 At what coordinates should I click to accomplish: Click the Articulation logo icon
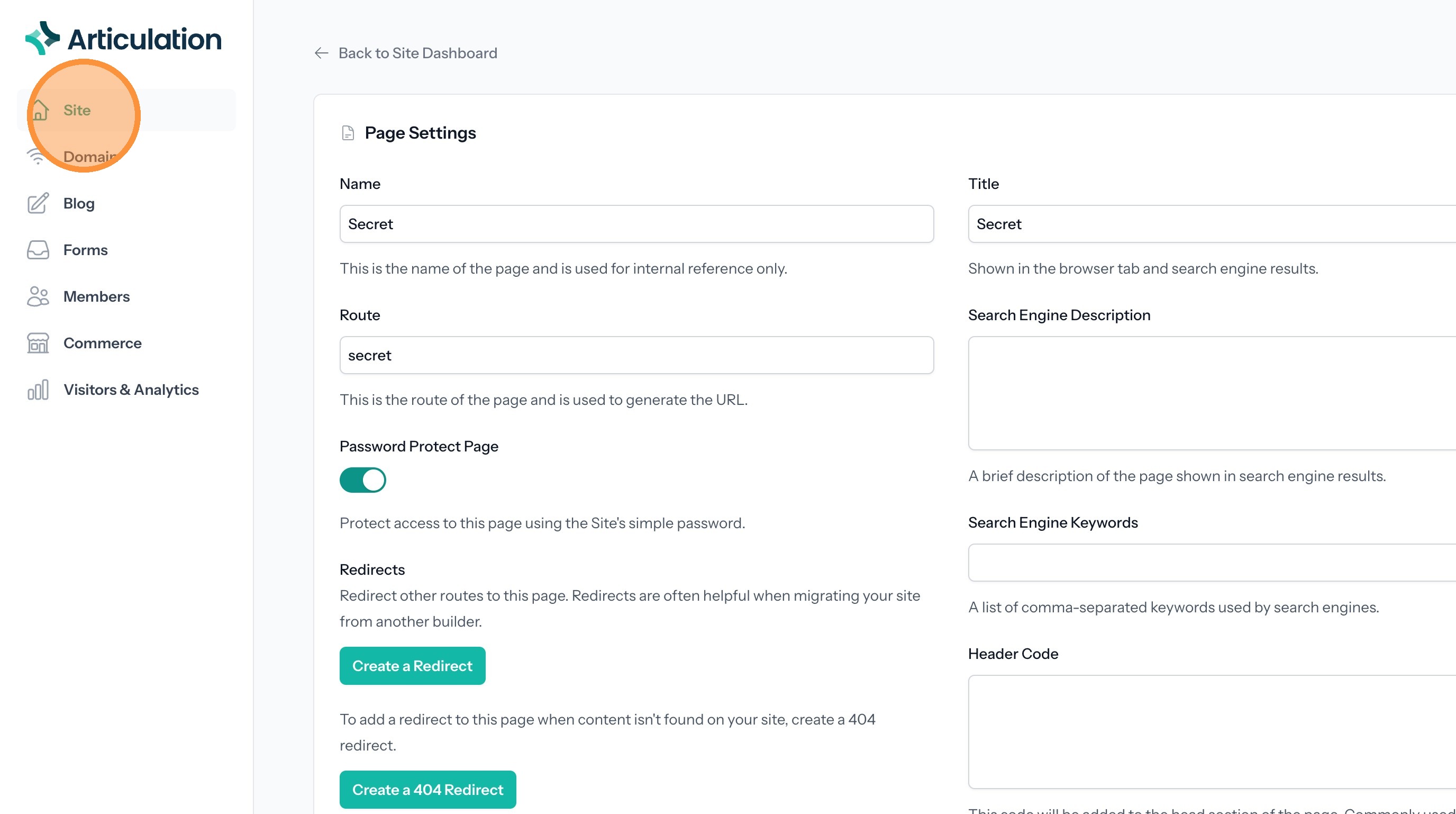pyautogui.click(x=42, y=39)
